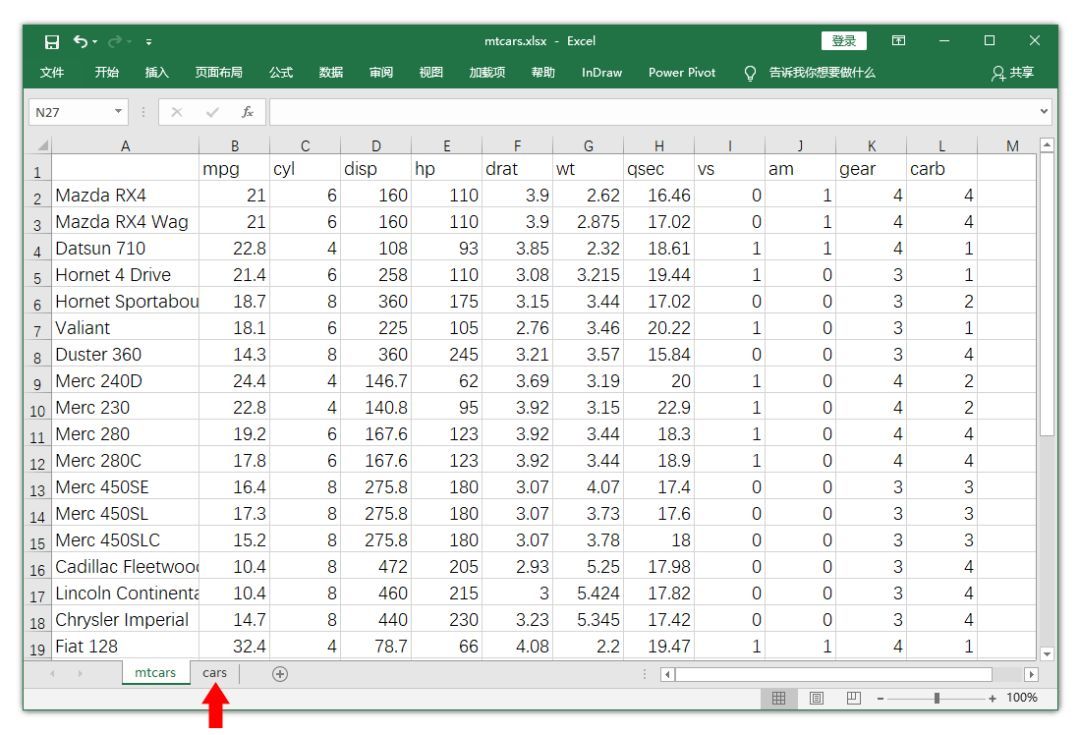
Task: Open the 视图 tab
Action: pyautogui.click(x=431, y=72)
